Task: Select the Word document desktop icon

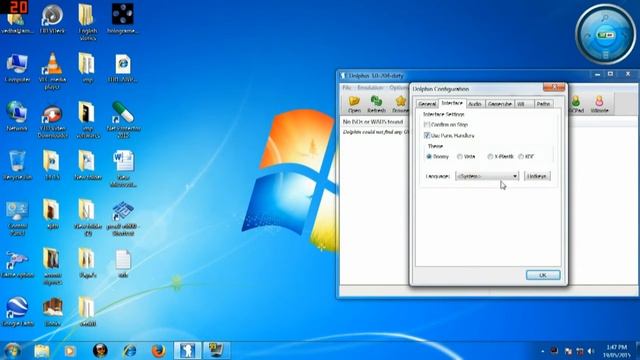Action: 123,169
